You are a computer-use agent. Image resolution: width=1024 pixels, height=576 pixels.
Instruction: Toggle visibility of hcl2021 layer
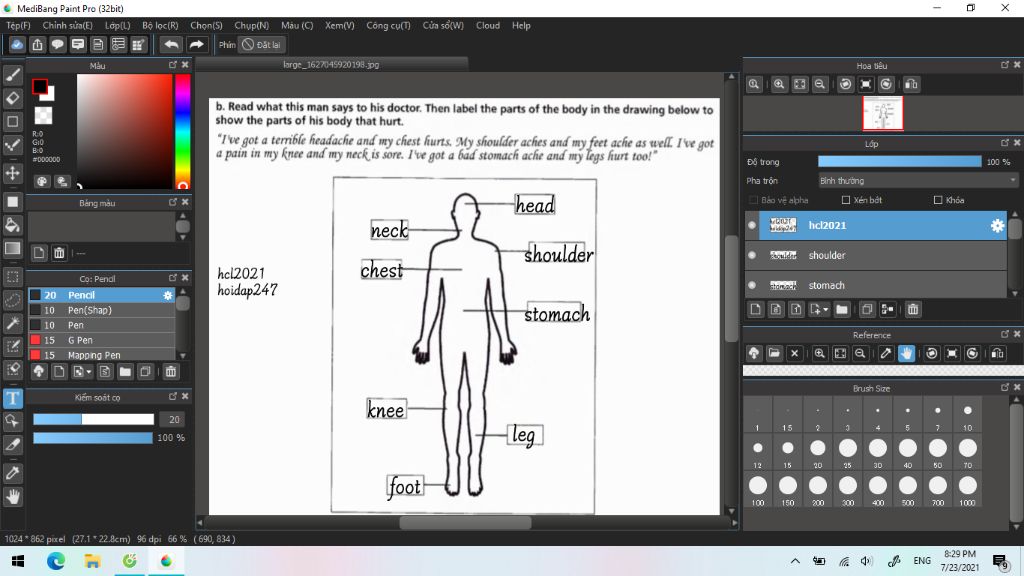click(752, 225)
